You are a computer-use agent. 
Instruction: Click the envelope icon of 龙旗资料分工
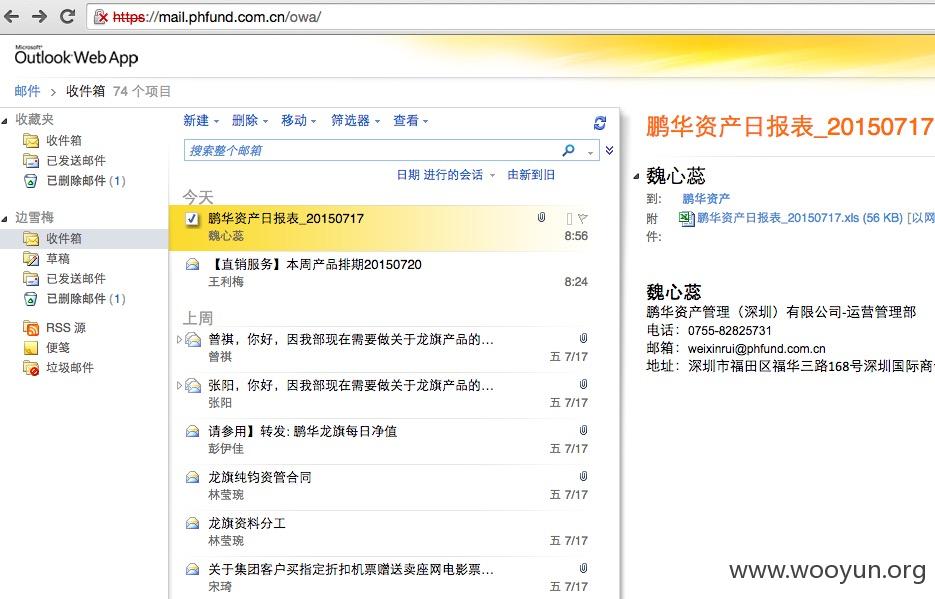pyautogui.click(x=192, y=523)
